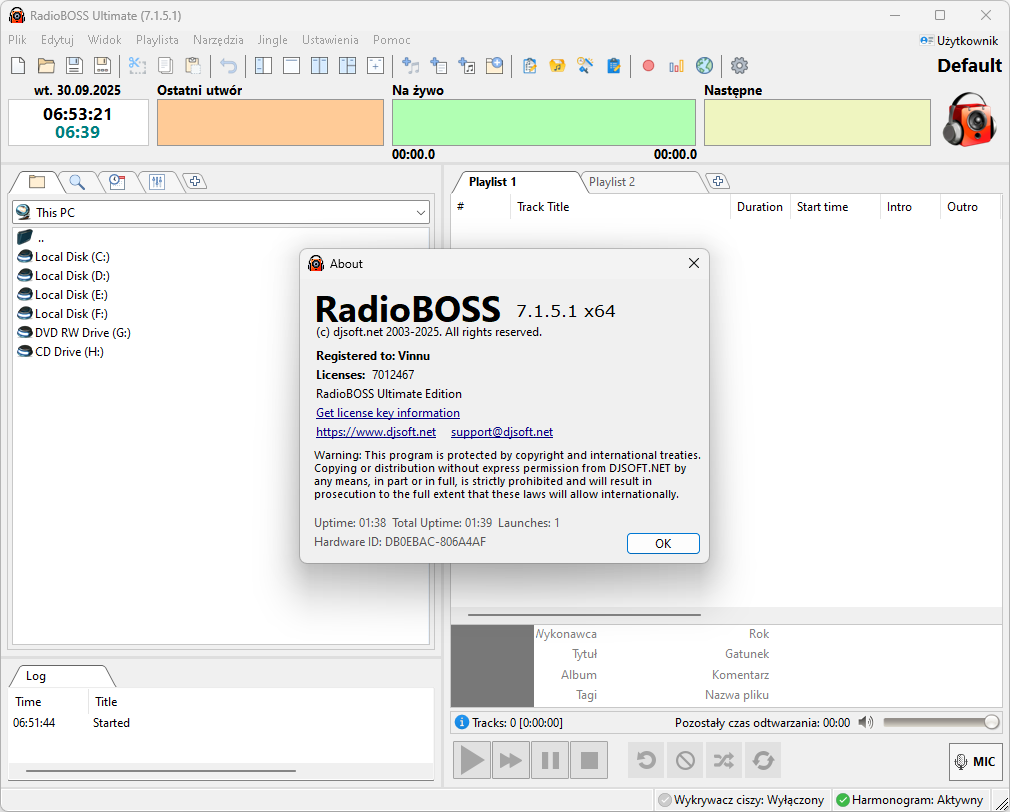Save the playlist with the first floppy disk icon

pyautogui.click(x=74, y=66)
